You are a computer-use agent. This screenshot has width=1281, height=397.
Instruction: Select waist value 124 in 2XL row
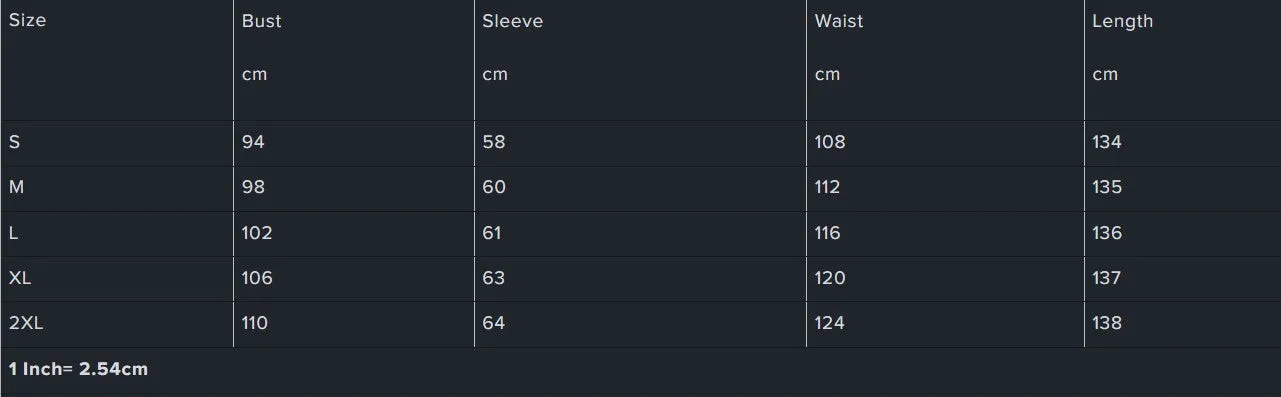coord(830,323)
